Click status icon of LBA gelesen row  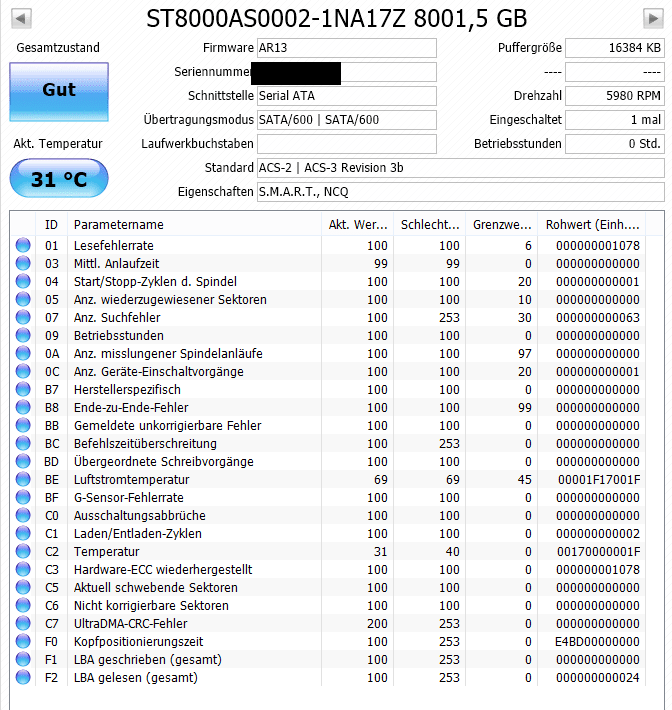(23, 677)
